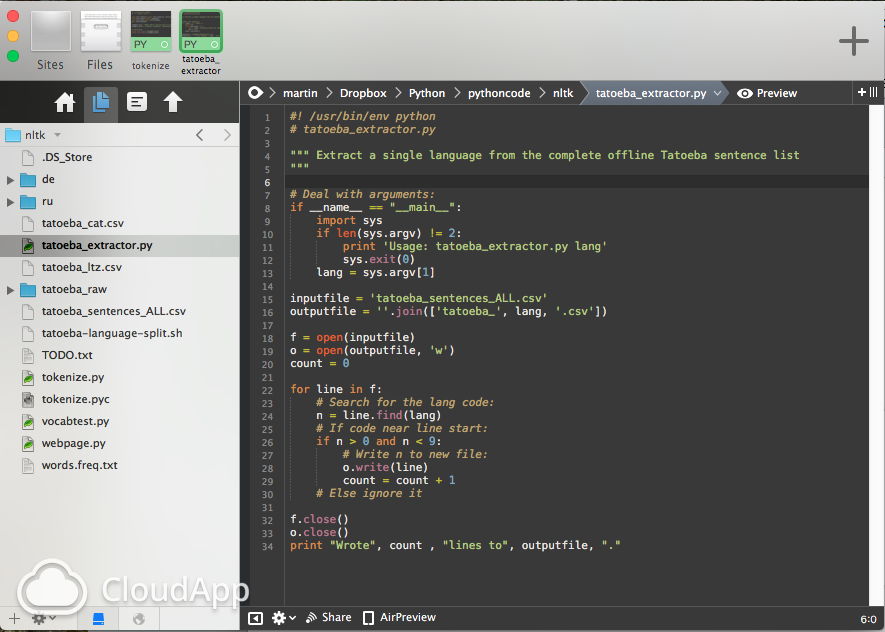Expand the tatoeba_raw folder

tap(10, 290)
